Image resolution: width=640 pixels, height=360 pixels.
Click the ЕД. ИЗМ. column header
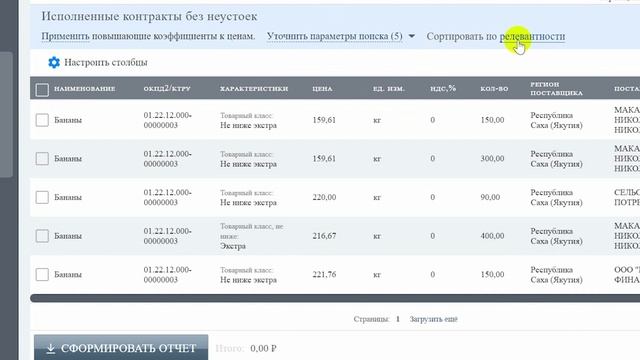click(389, 89)
